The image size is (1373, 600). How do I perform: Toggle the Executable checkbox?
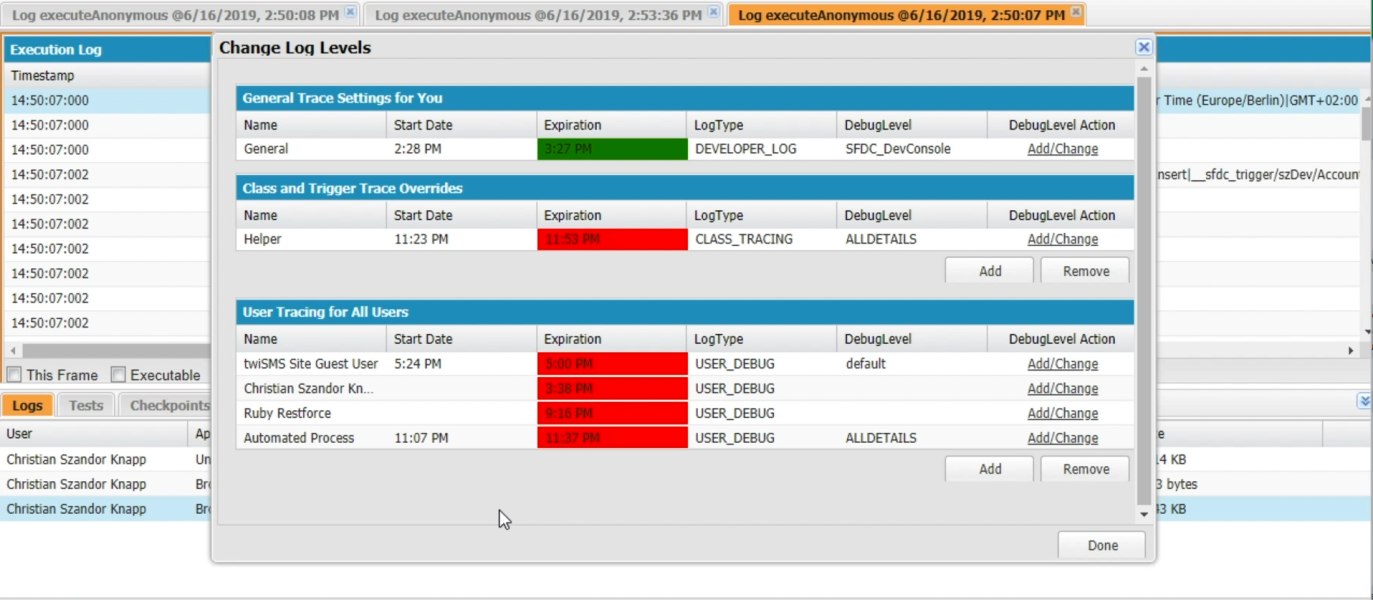119,375
